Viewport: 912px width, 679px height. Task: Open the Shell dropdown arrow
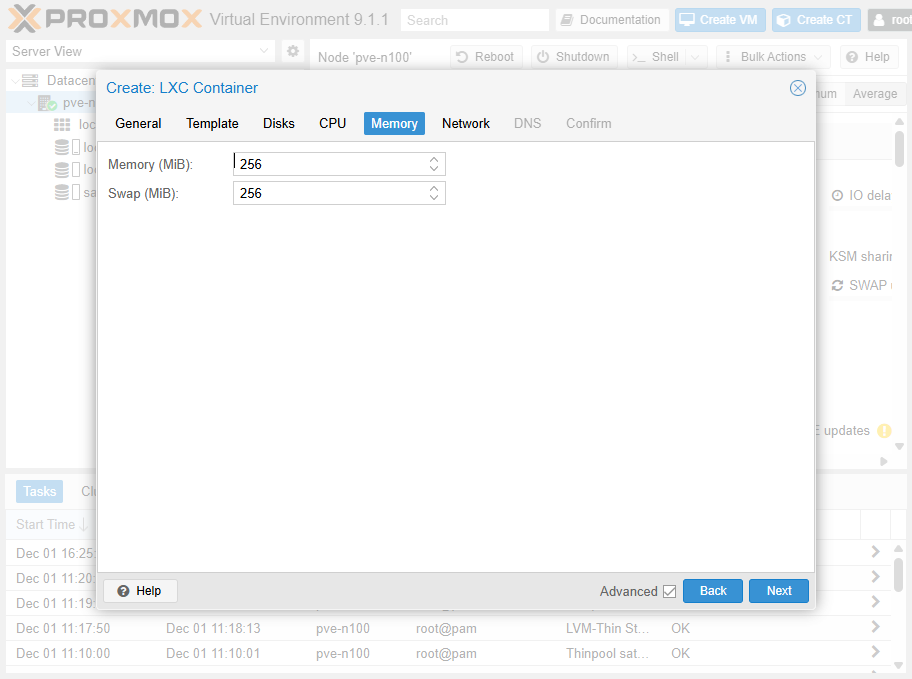point(696,57)
